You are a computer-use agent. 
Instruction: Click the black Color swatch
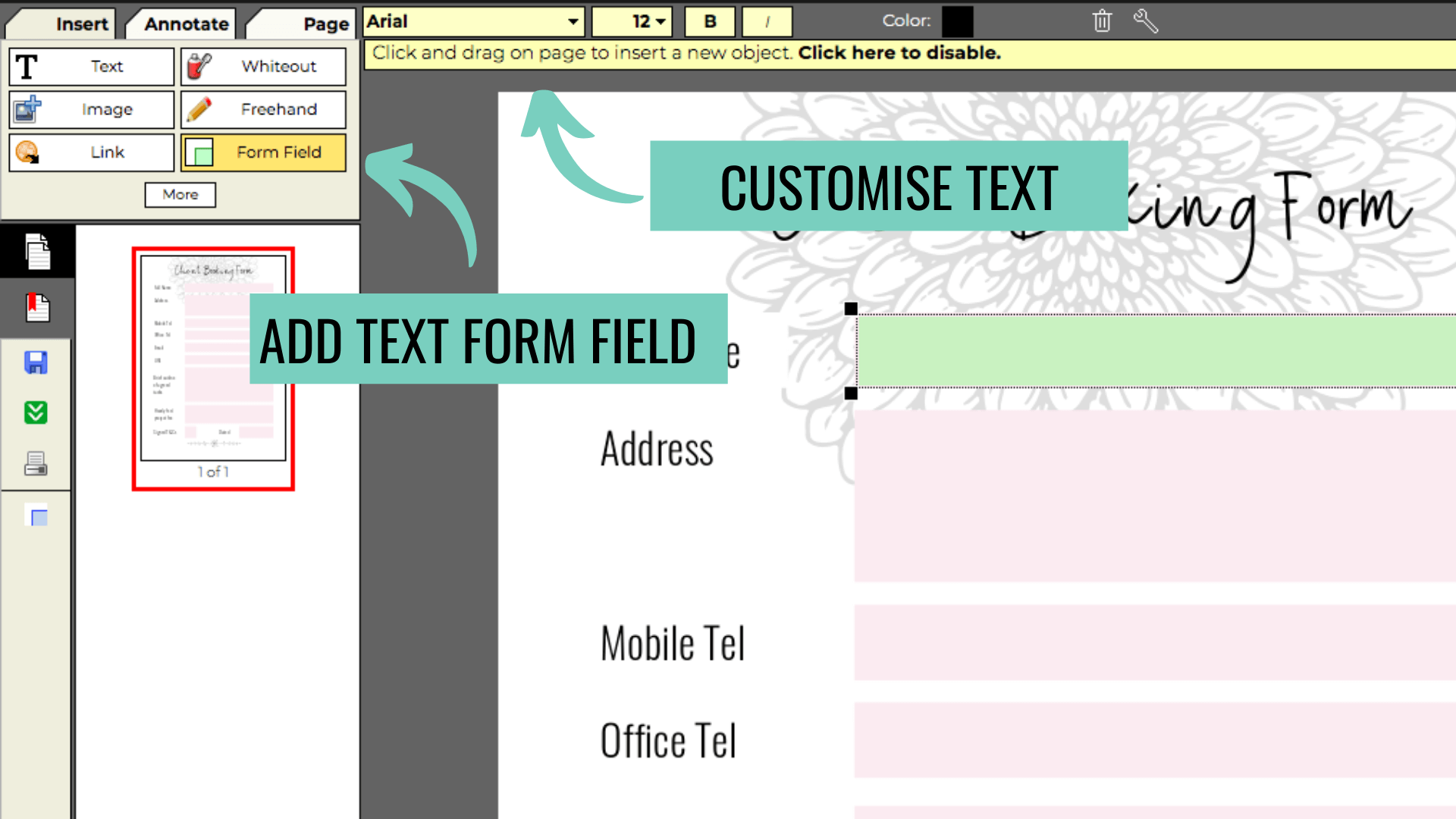pos(957,21)
